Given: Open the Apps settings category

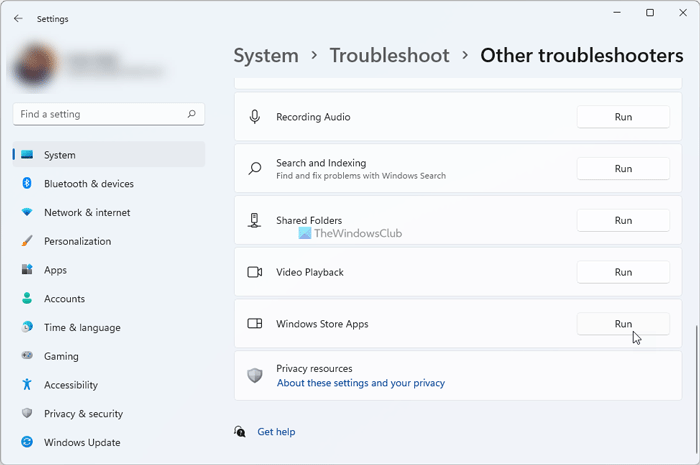Looking at the screenshot, I should [x=55, y=270].
